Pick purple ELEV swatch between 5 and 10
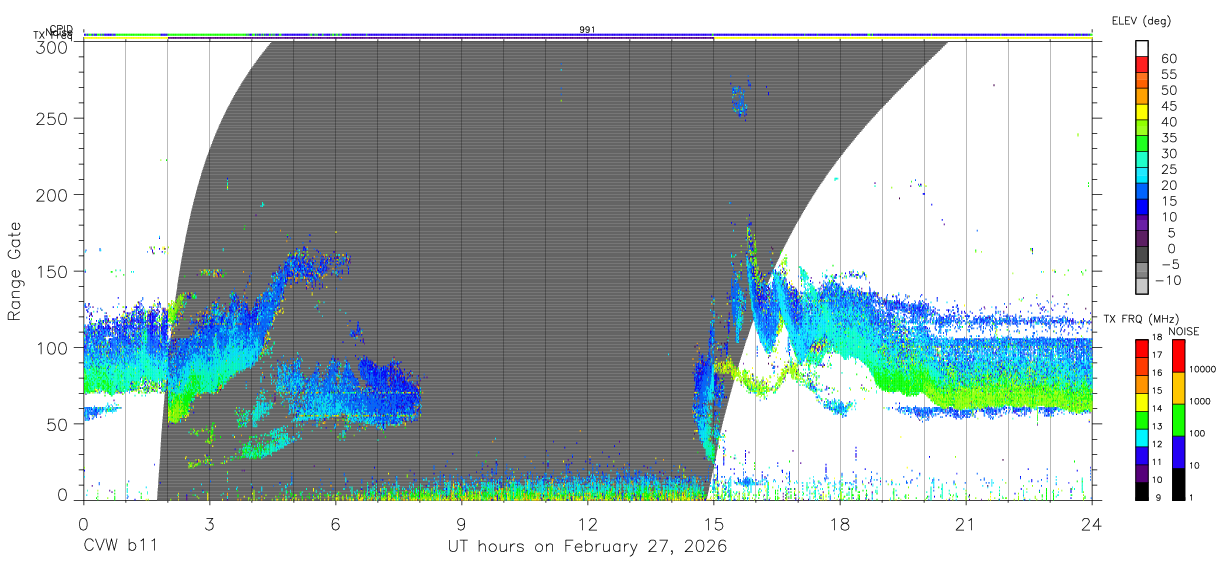Screen dimensions: 1228x567 click(1142, 224)
